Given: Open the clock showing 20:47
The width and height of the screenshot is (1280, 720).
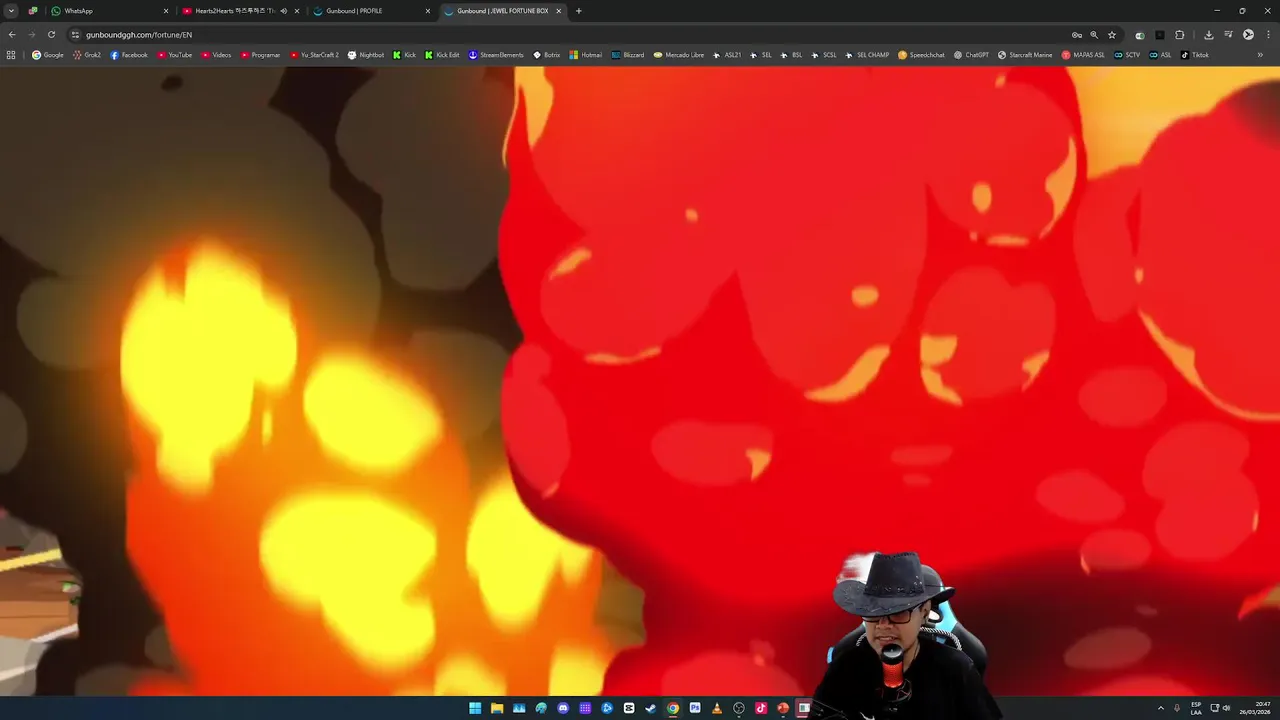Looking at the screenshot, I should pyautogui.click(x=1257, y=708).
